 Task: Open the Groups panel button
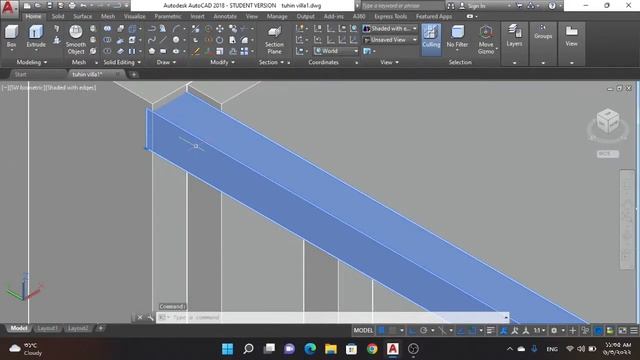tap(543, 32)
